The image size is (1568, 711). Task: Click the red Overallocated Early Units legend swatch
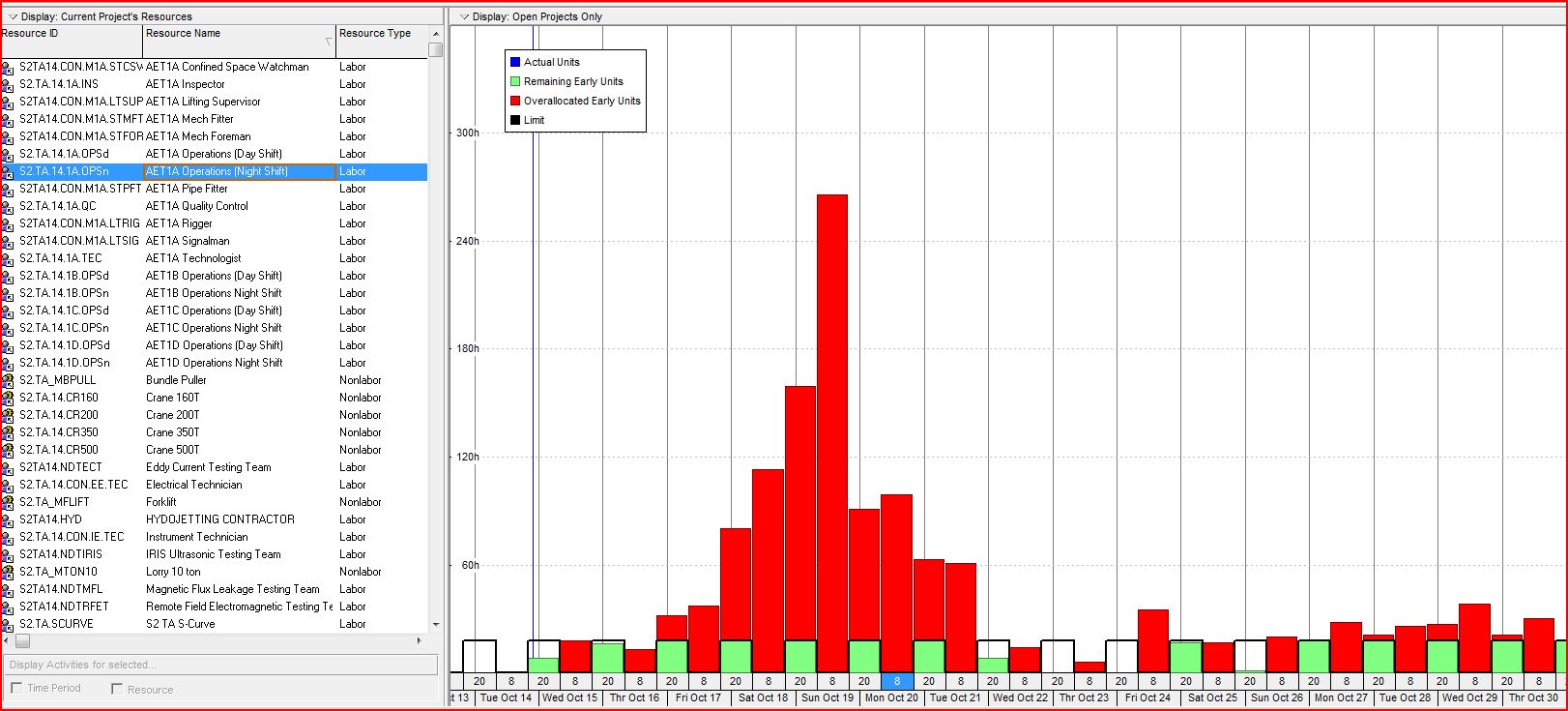(515, 101)
